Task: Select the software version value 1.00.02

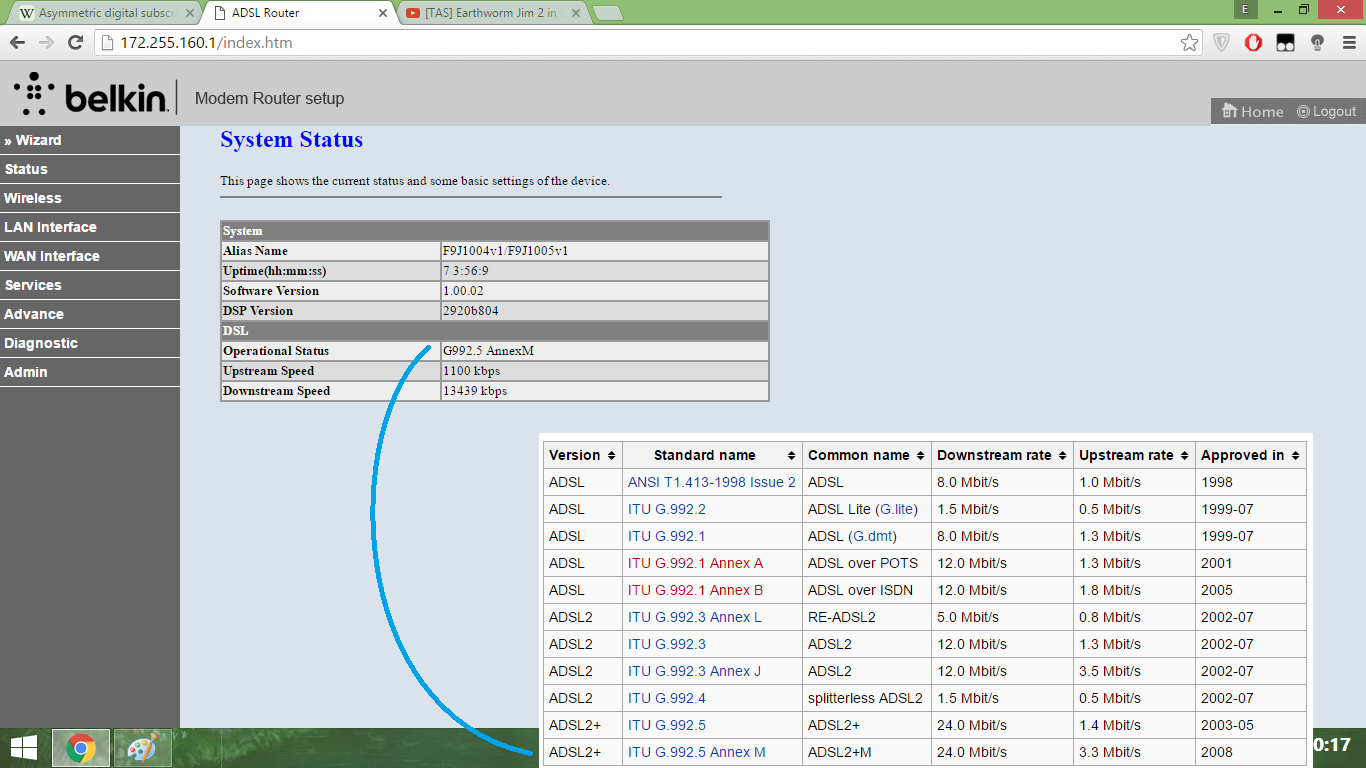Action: pyautogui.click(x=463, y=291)
